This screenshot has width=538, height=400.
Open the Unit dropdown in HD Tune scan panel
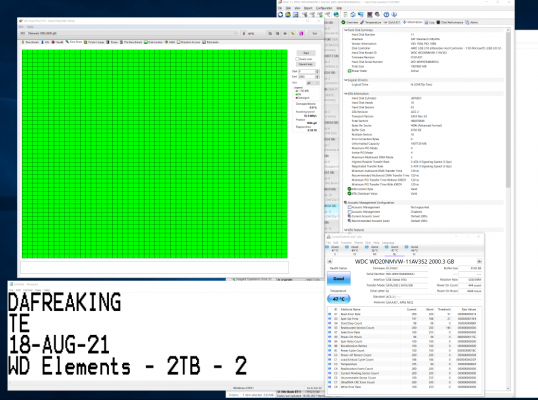tap(313, 83)
